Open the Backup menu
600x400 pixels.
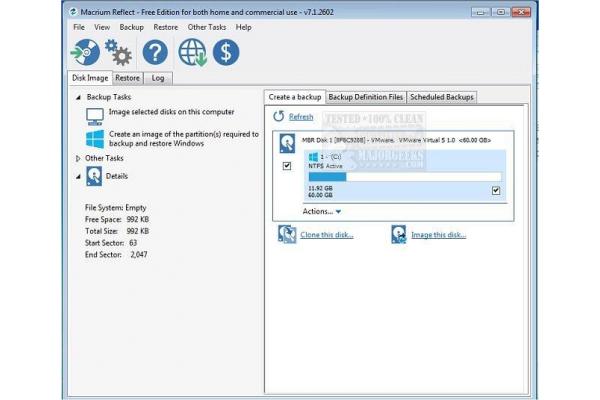tap(131, 27)
